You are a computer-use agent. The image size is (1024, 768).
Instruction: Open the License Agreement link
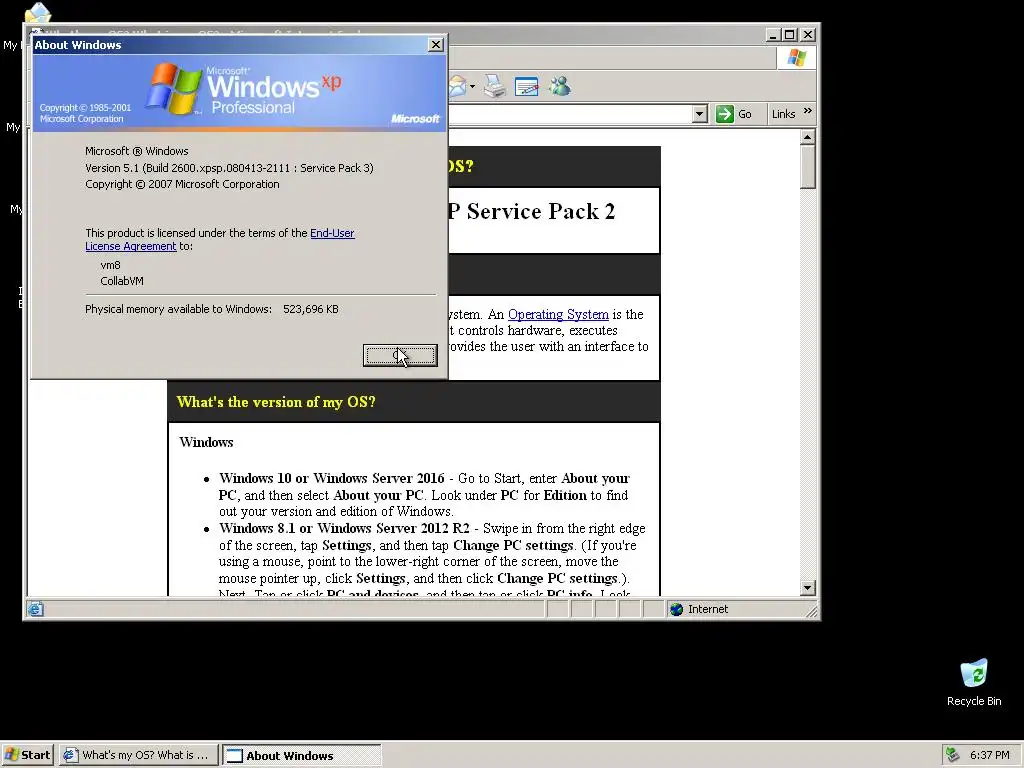(131, 246)
